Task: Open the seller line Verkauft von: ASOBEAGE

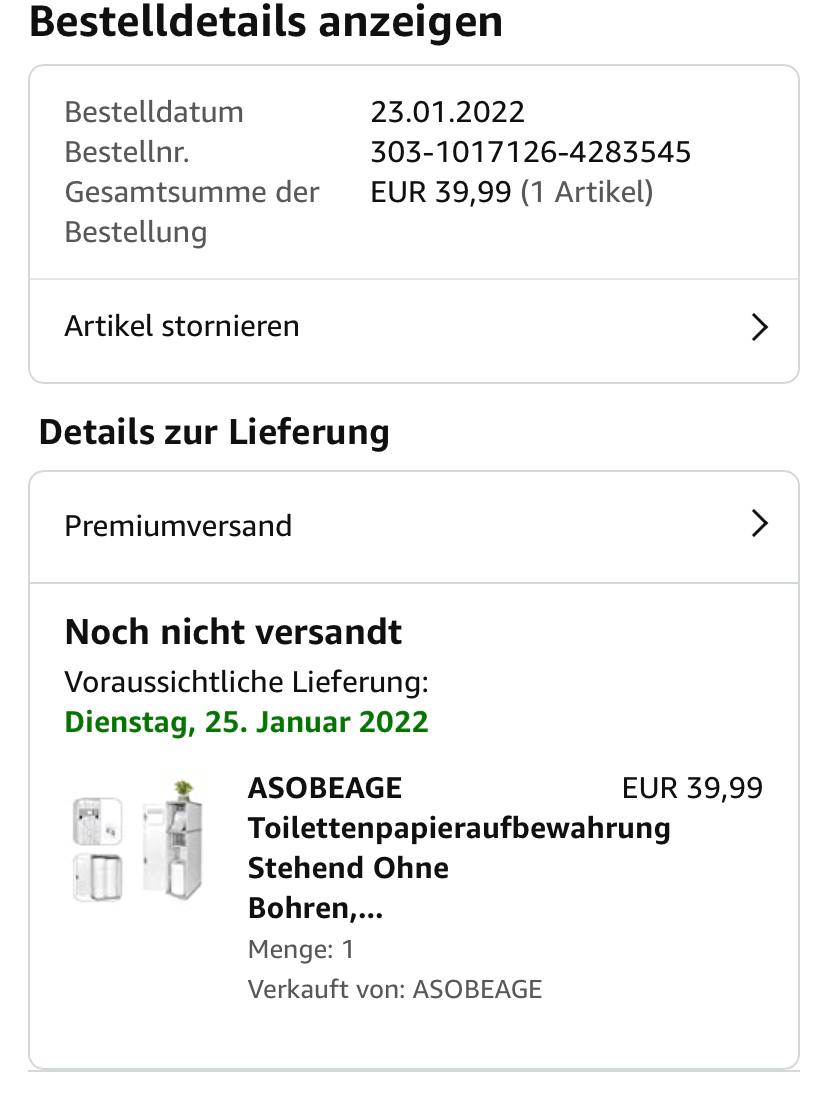Action: 394,989
